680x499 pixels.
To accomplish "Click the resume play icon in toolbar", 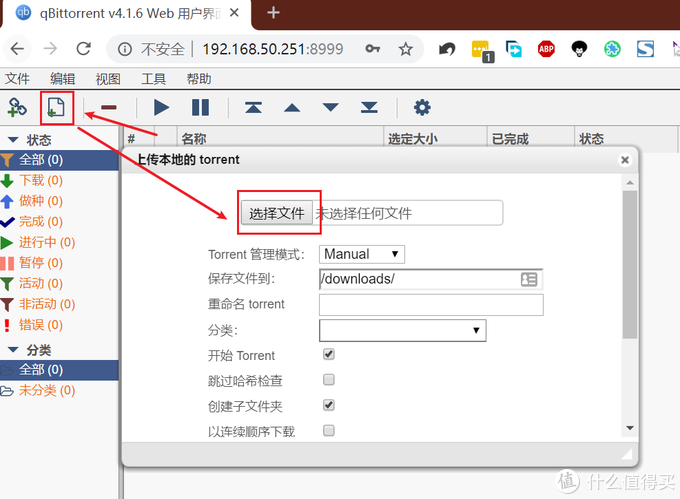I will 161,108.
